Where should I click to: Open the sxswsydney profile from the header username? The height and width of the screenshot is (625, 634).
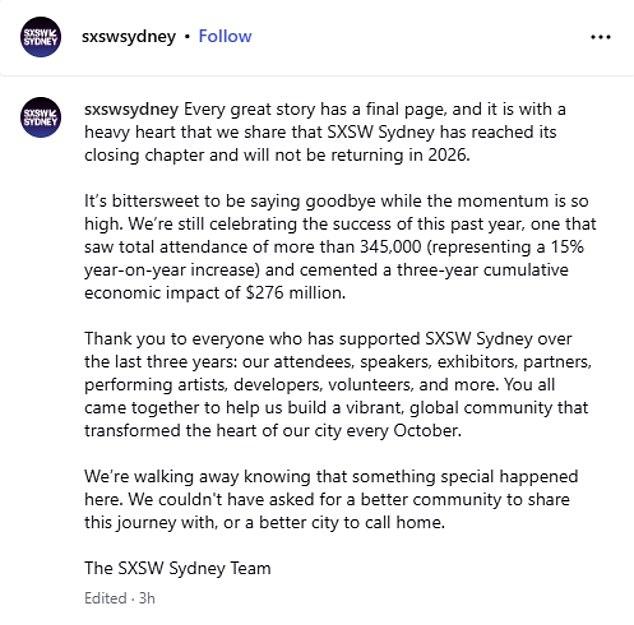pos(128,36)
